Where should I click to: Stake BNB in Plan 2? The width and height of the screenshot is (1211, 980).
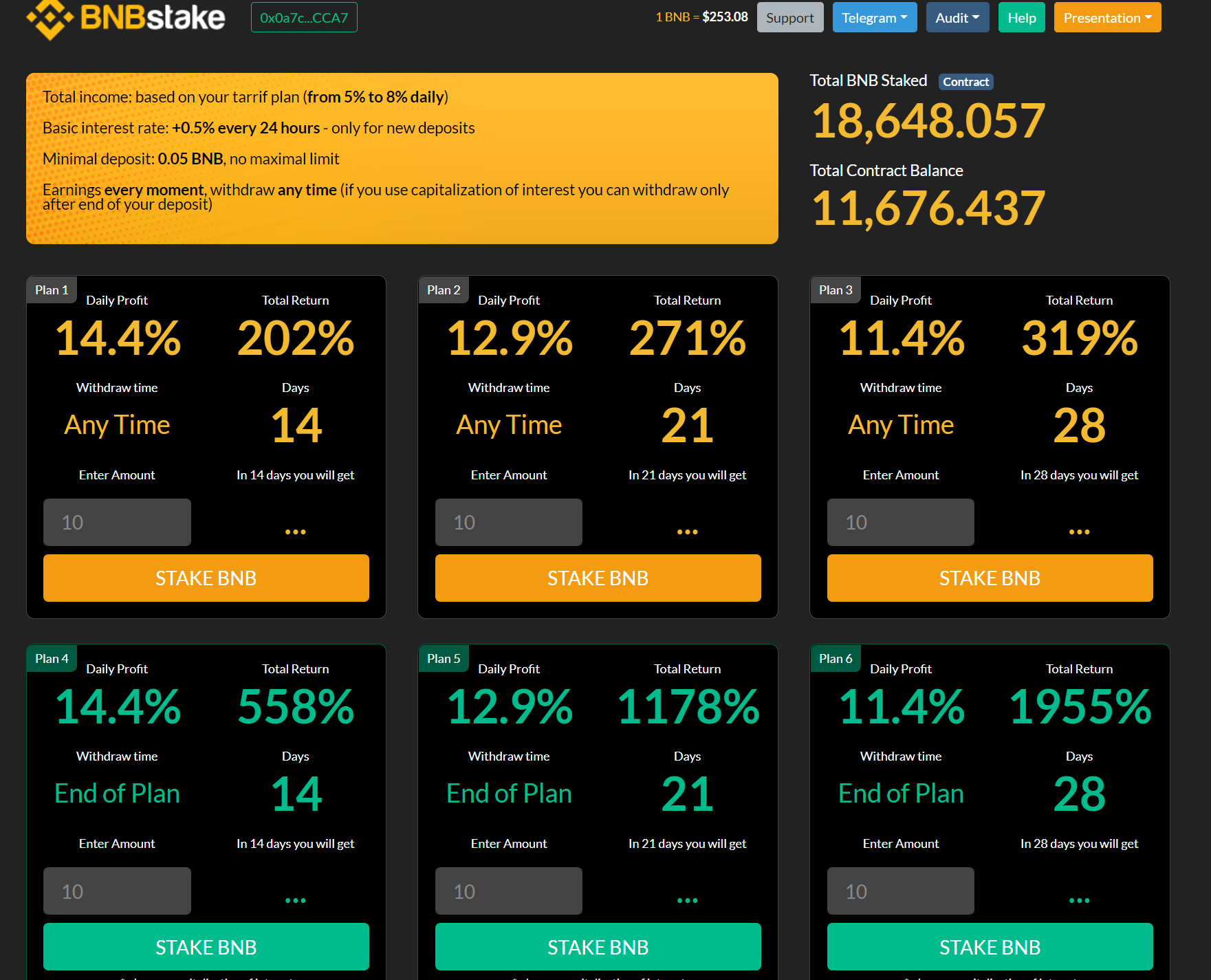point(598,578)
